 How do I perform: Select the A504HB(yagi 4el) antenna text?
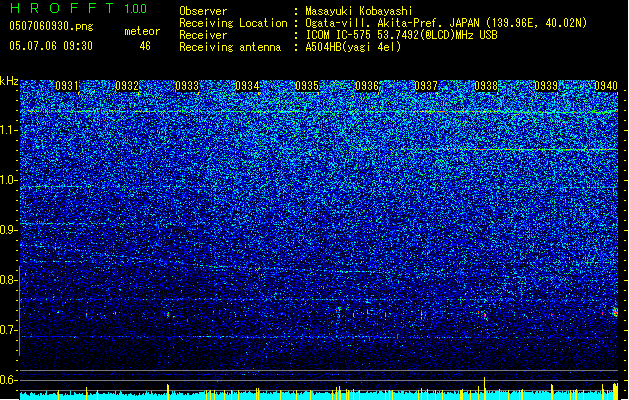(x=353, y=47)
